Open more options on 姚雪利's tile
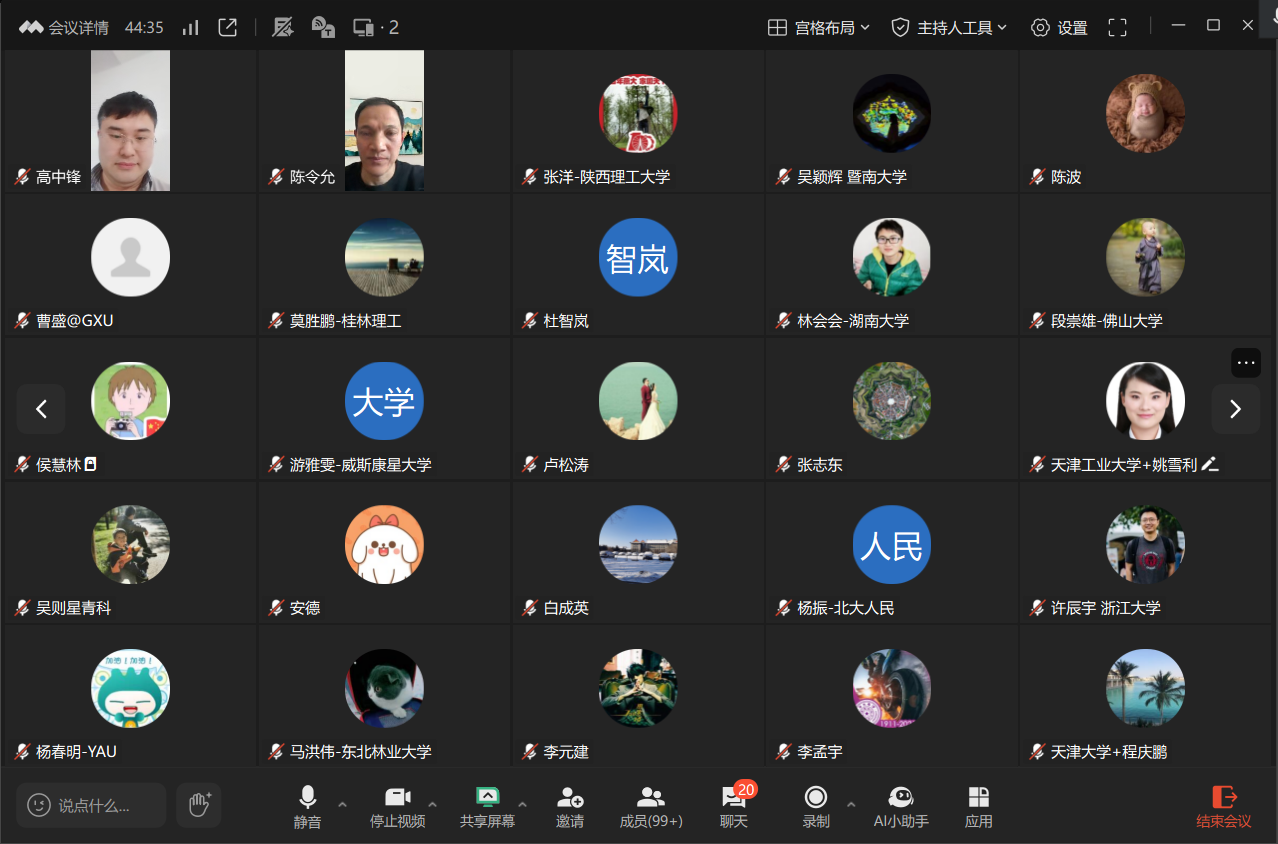 1245,362
